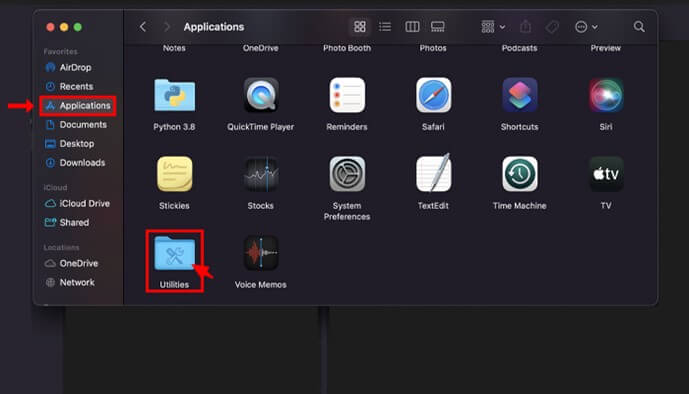Screen dimensions: 689x394
Task: Click the QuickTime Player name label
Action: (x=261, y=127)
